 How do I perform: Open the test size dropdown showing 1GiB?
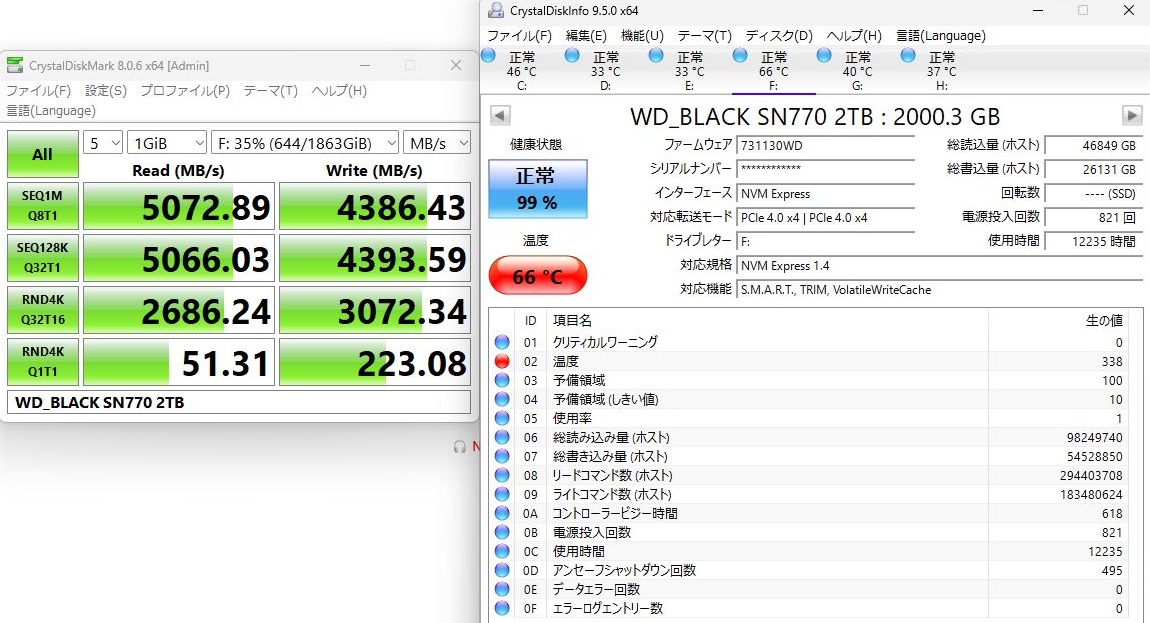(x=167, y=143)
